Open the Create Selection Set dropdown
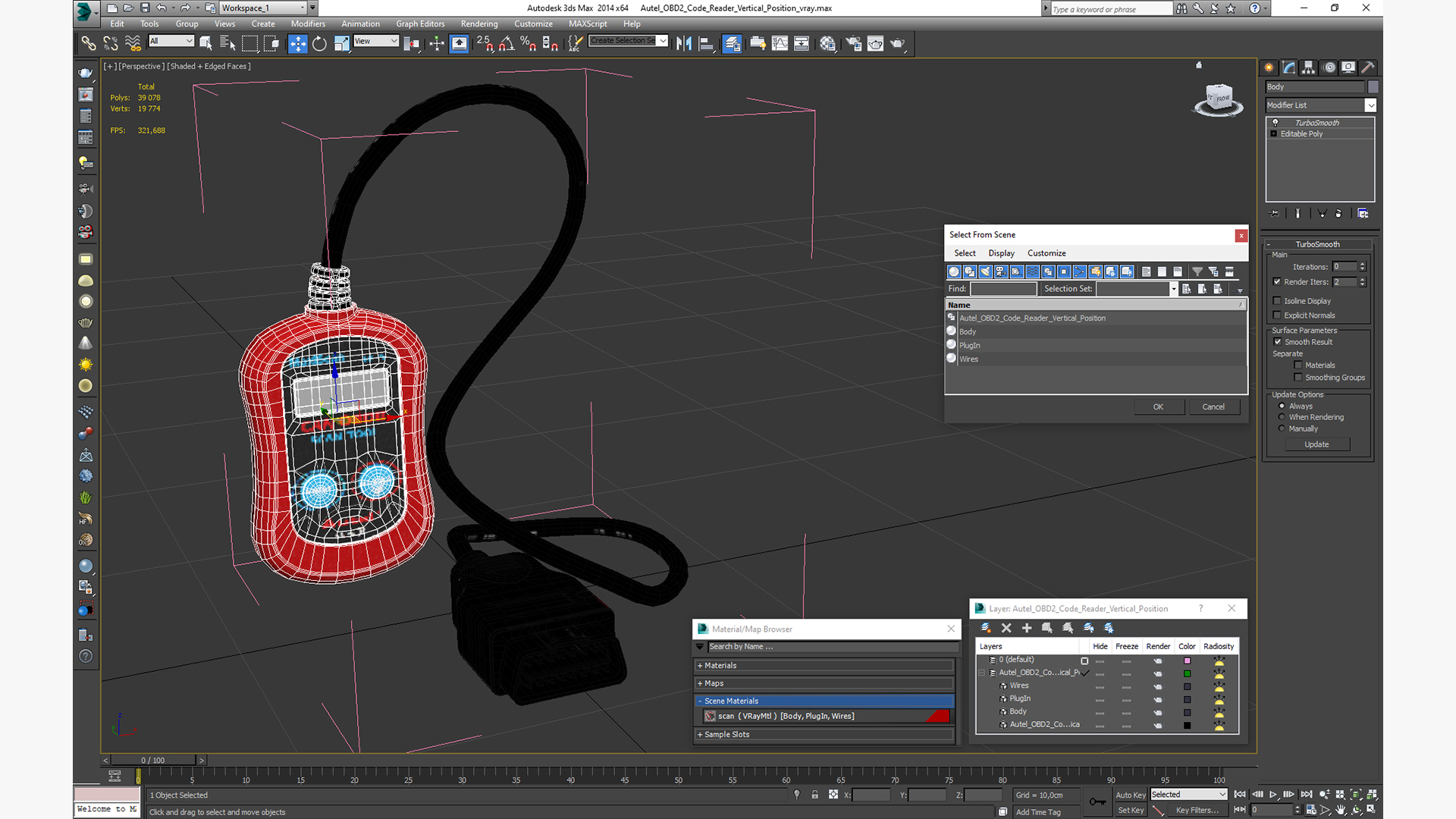 tap(629, 41)
